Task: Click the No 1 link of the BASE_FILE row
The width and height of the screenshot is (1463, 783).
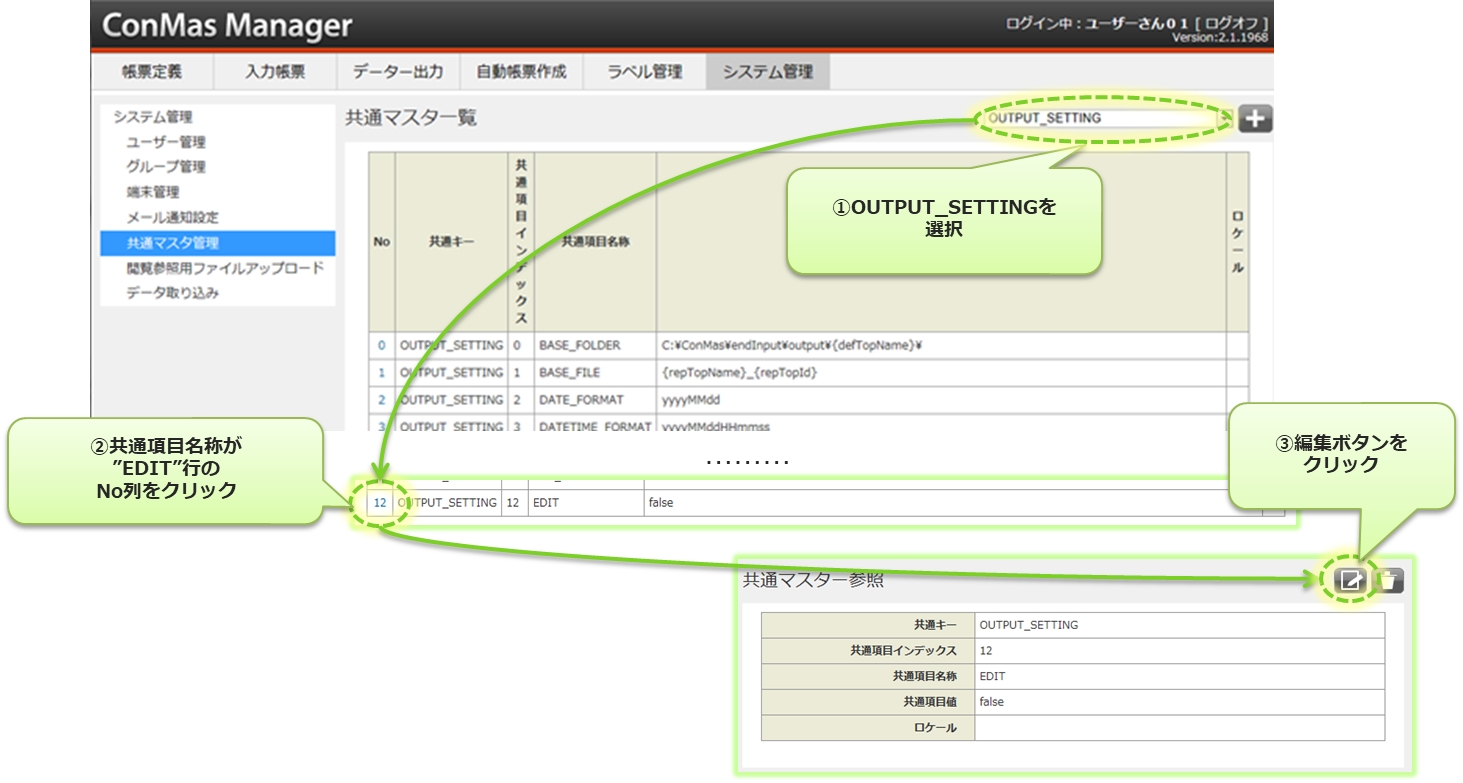Action: click(x=381, y=372)
